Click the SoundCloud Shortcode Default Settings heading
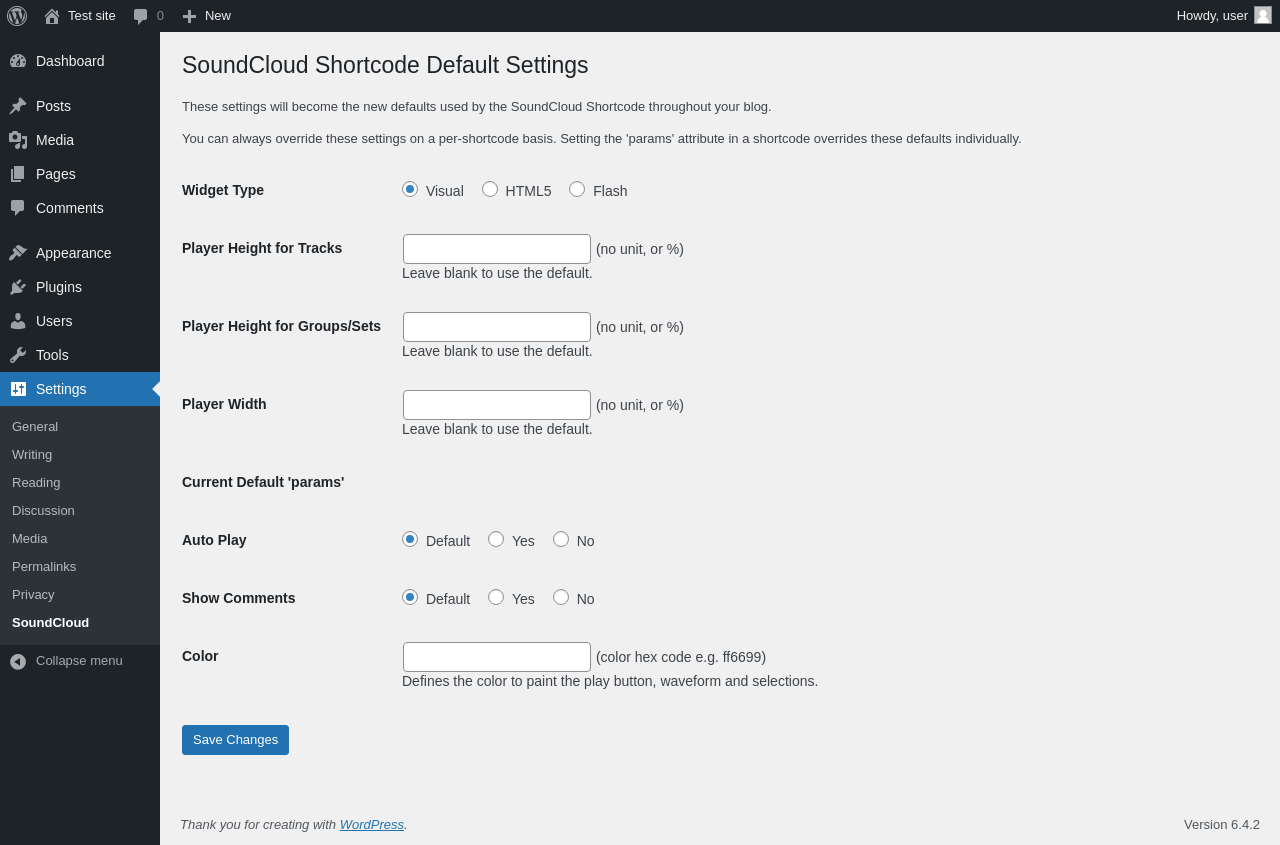Screen dimensions: 1280x845 [385, 65]
